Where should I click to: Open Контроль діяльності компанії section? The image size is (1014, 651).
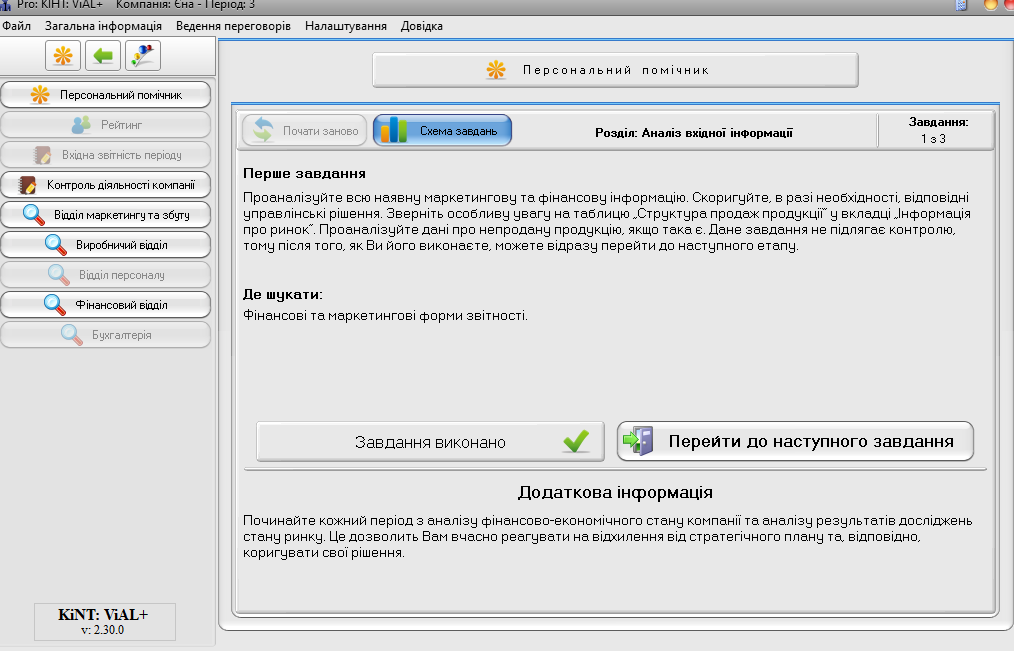click(106, 185)
